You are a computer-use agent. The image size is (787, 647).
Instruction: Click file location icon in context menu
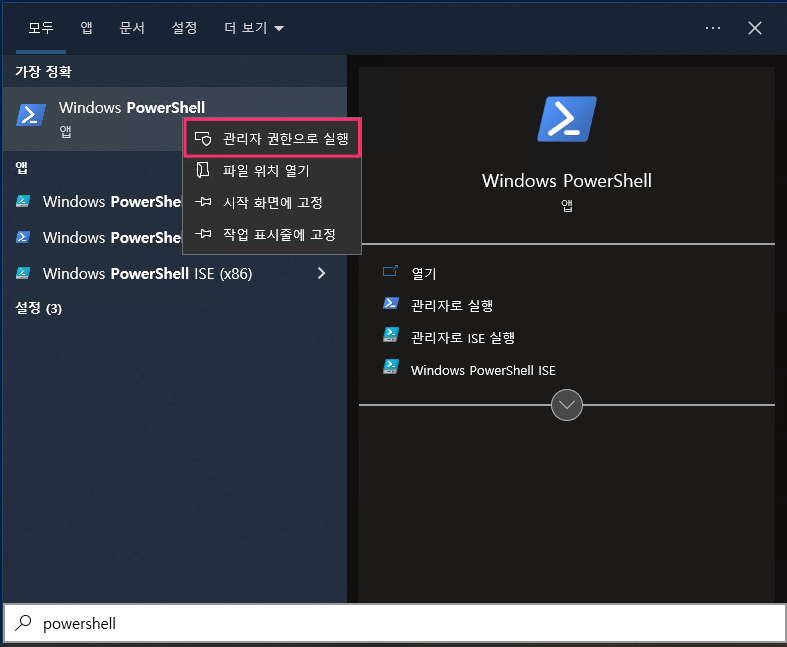click(203, 170)
